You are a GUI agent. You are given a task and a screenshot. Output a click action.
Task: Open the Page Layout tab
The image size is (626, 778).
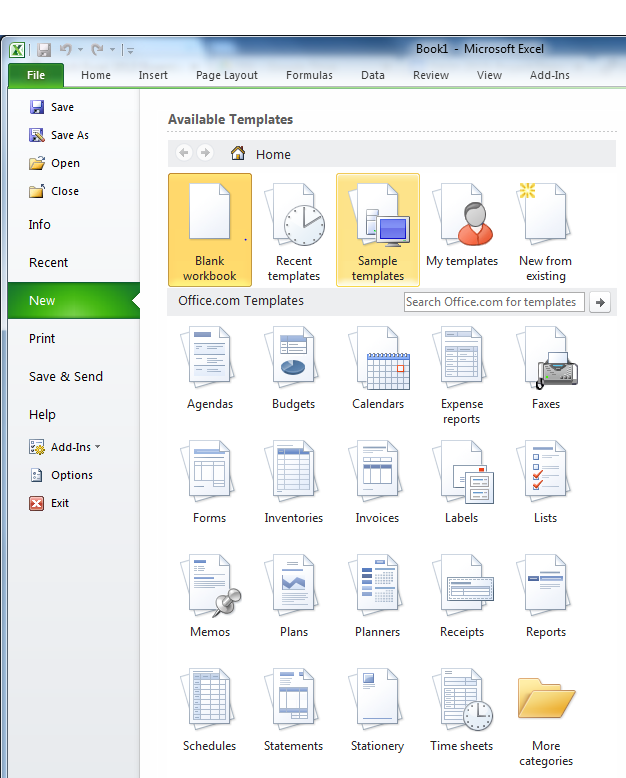(x=227, y=75)
